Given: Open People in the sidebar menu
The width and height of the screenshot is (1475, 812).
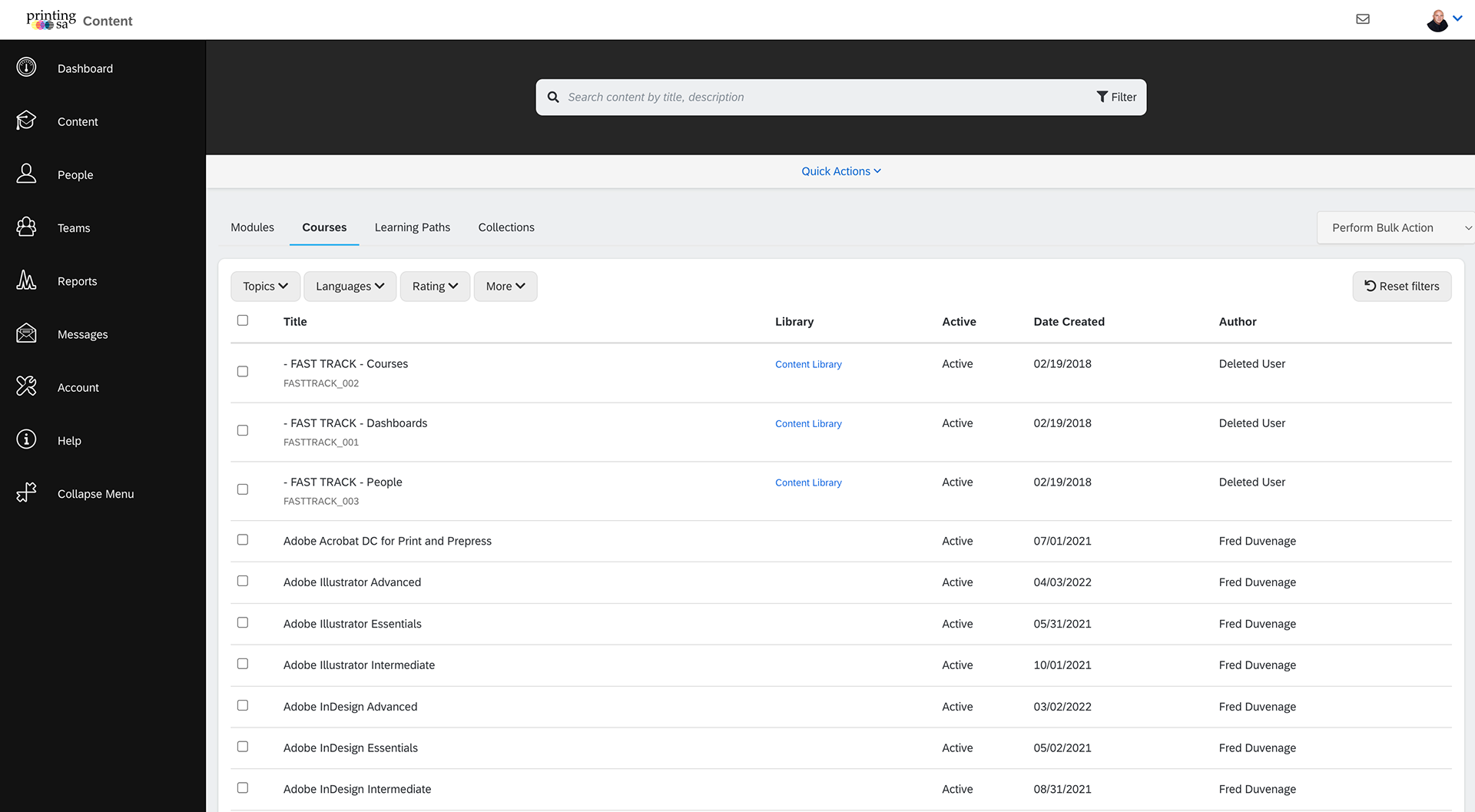Looking at the screenshot, I should pos(75,175).
